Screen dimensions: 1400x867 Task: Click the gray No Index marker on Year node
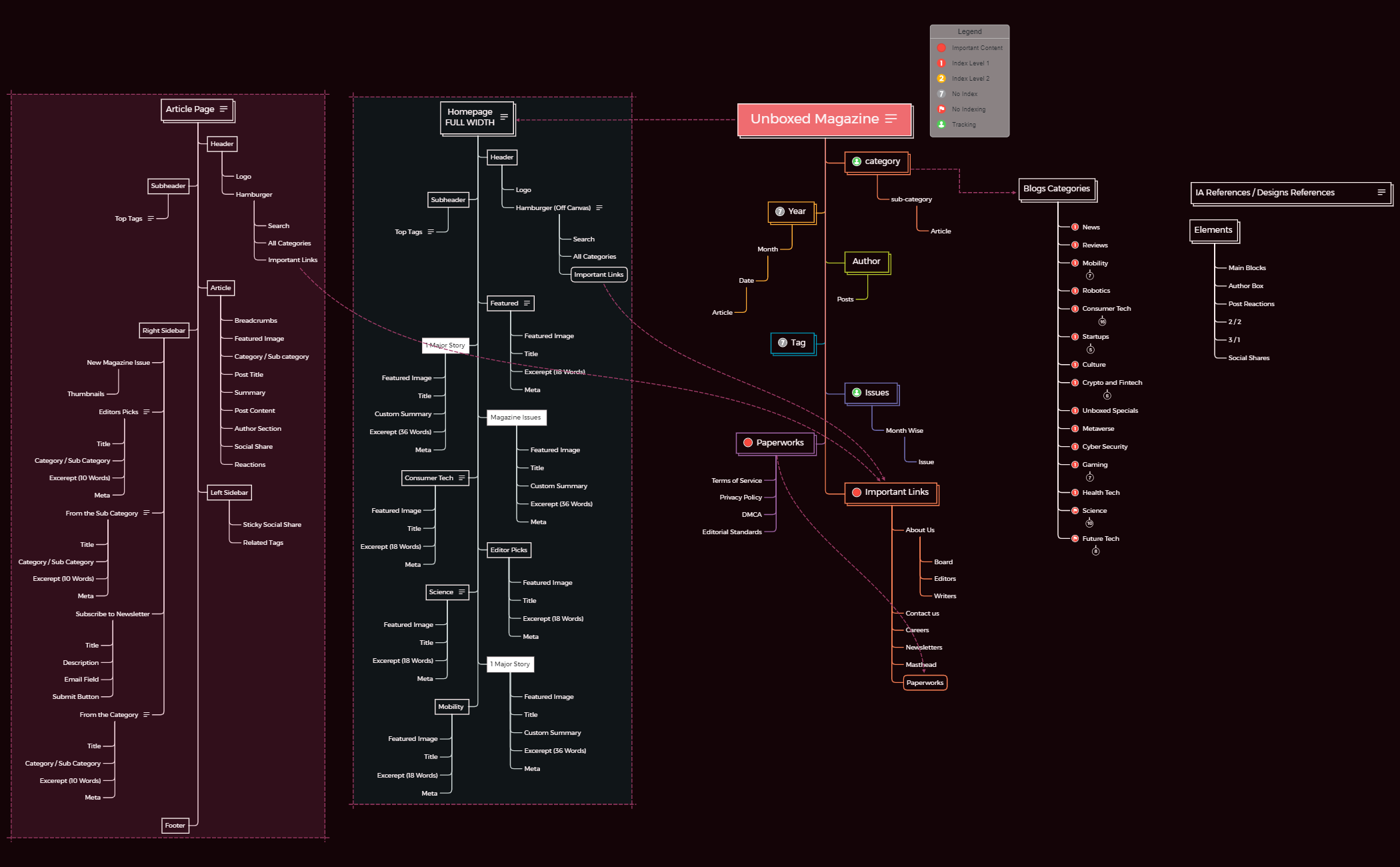pyautogui.click(x=780, y=211)
